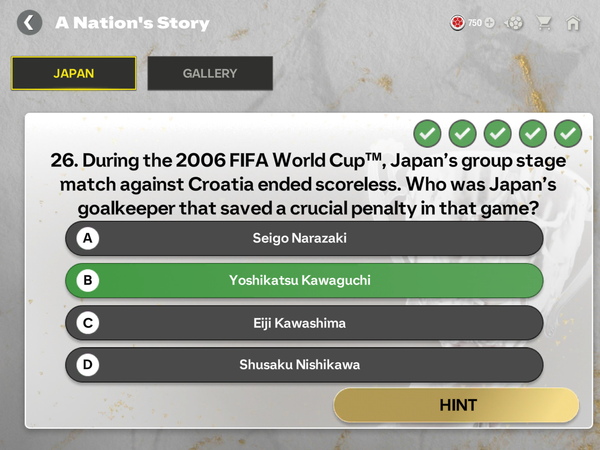Select answer B Yoshikatsu Kawaguchi
600x450 pixels.
tap(304, 281)
